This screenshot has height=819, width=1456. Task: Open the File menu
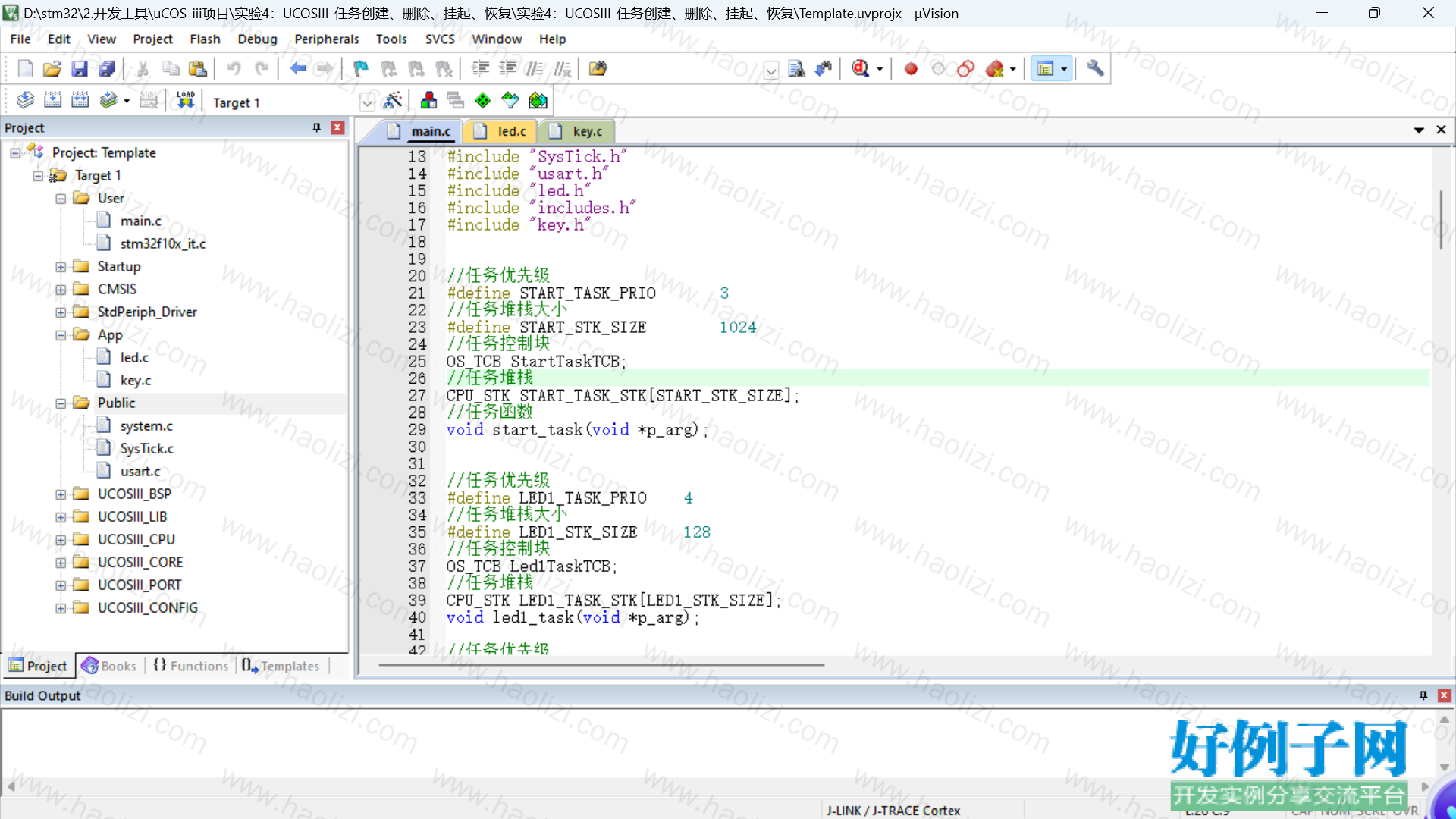20,39
